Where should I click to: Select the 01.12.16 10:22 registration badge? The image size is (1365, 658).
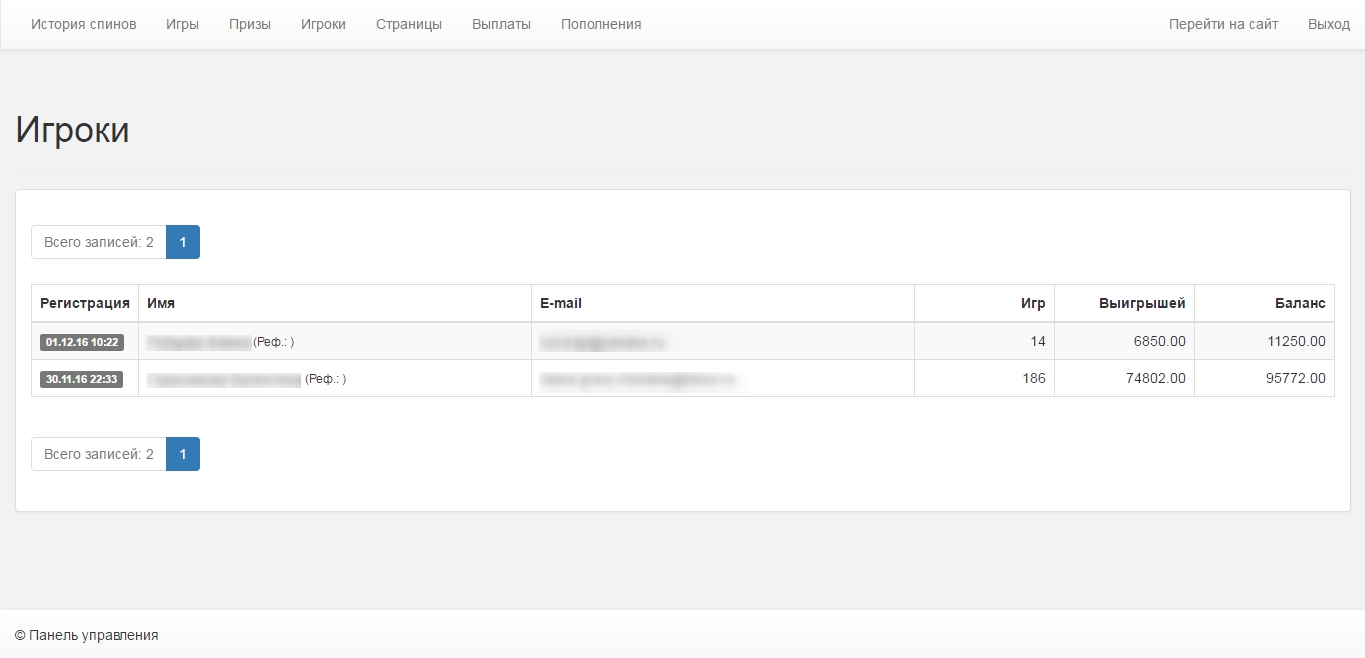pos(82,342)
